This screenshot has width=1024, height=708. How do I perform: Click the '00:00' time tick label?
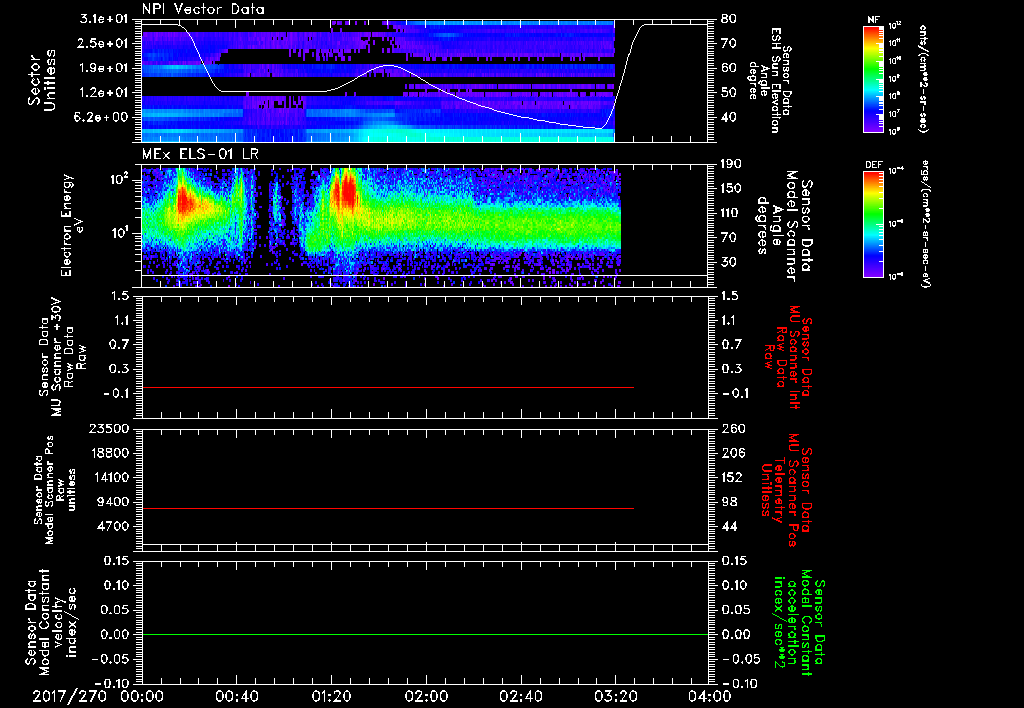click(142, 696)
